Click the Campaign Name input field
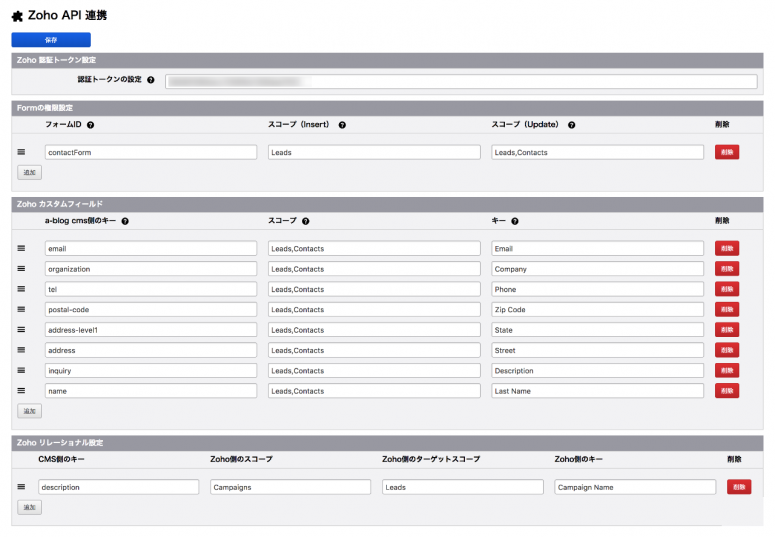This screenshot has height=537, width=775. tap(635, 487)
